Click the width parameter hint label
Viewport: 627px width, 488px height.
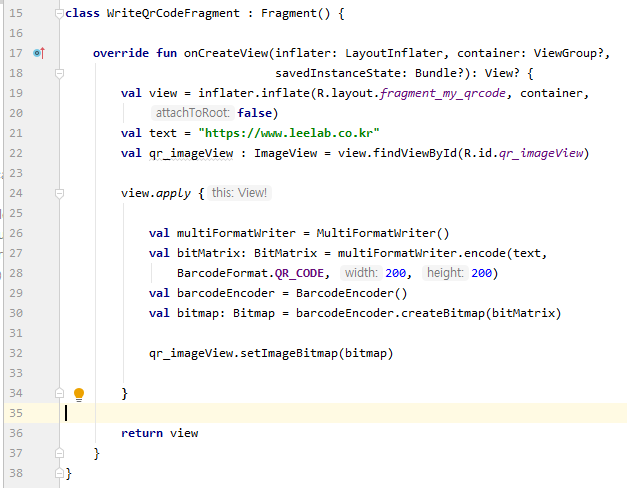click(x=360, y=273)
